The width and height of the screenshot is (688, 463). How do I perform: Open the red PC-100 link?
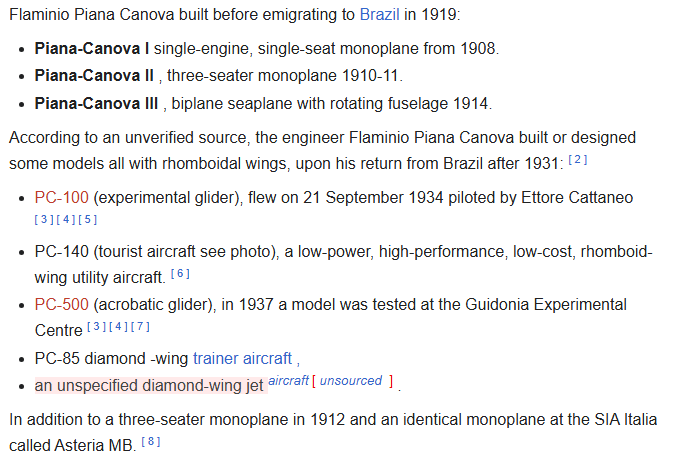click(61, 197)
